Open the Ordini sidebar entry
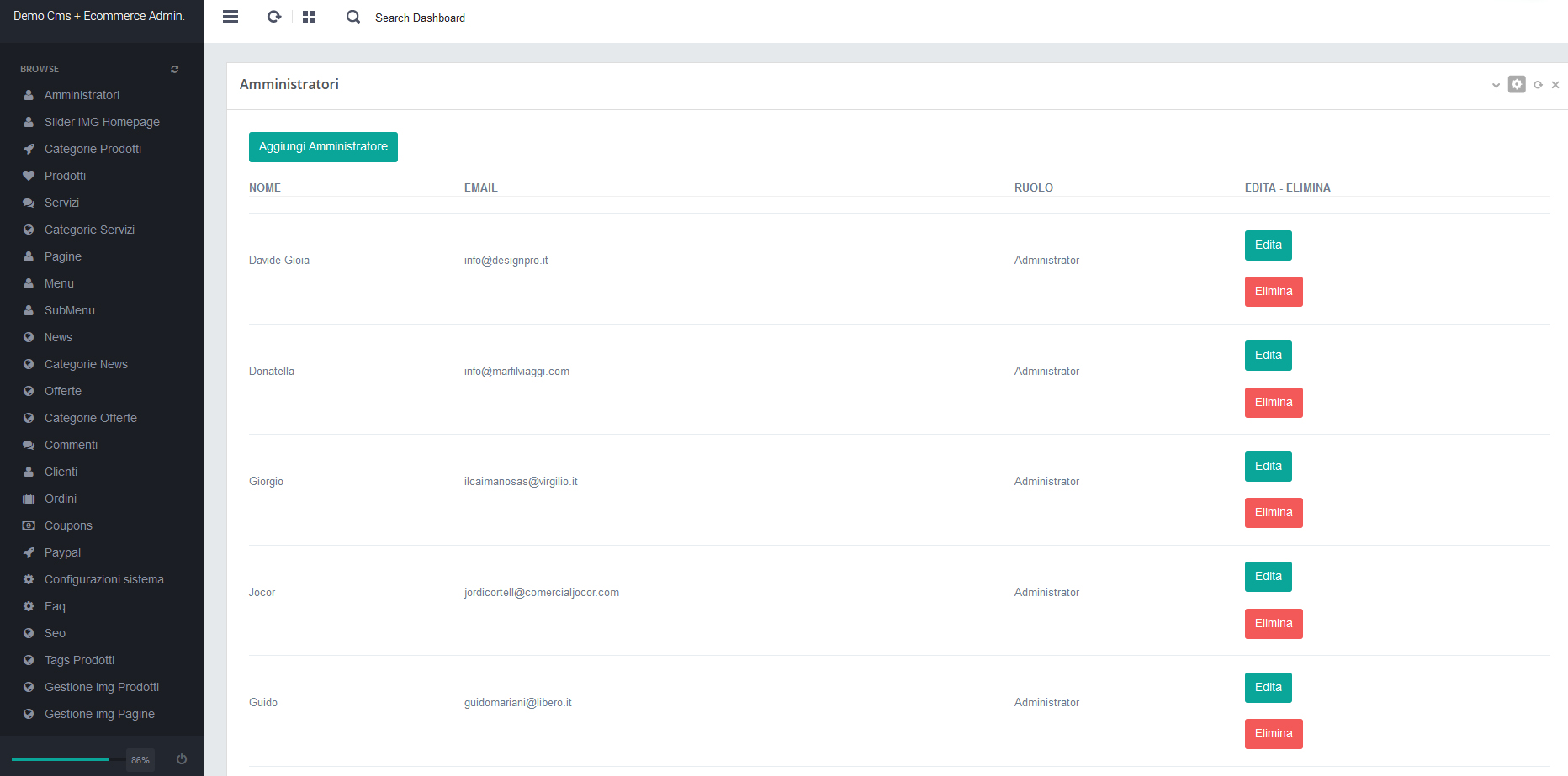 click(x=60, y=499)
